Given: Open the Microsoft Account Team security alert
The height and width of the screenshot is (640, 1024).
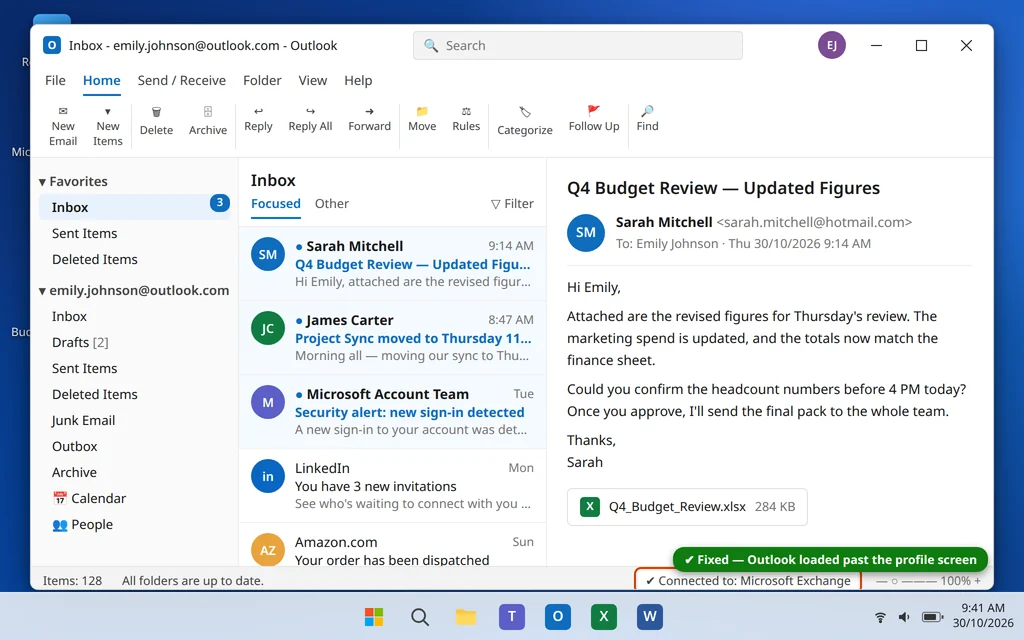Looking at the screenshot, I should tap(392, 411).
